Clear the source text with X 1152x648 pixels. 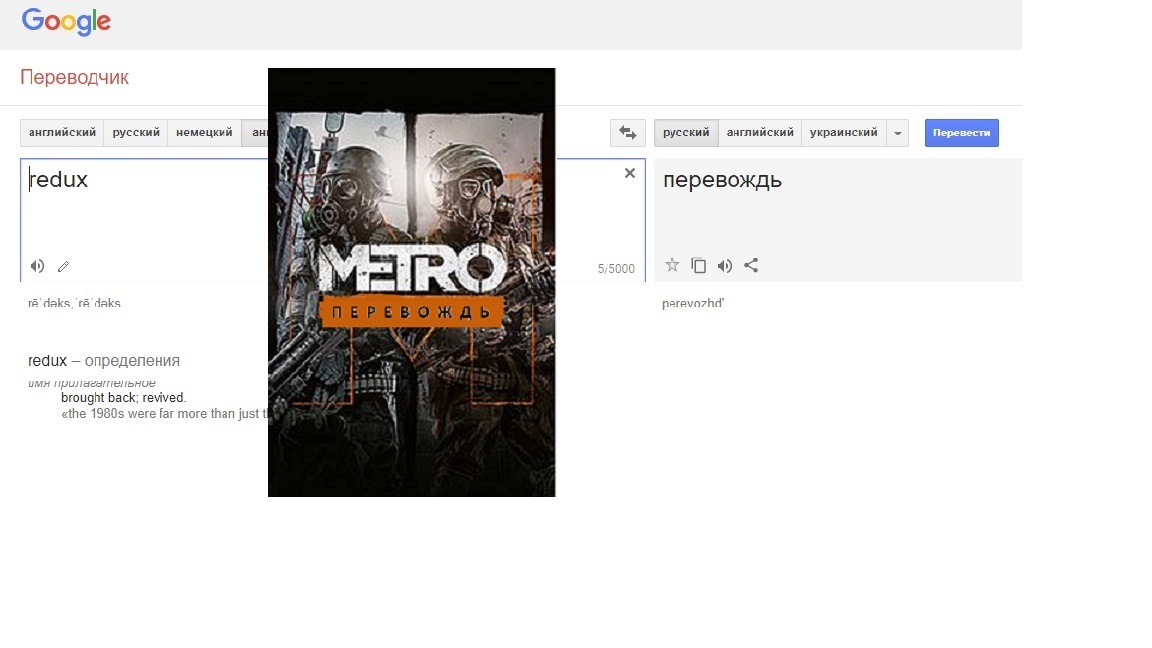(630, 173)
